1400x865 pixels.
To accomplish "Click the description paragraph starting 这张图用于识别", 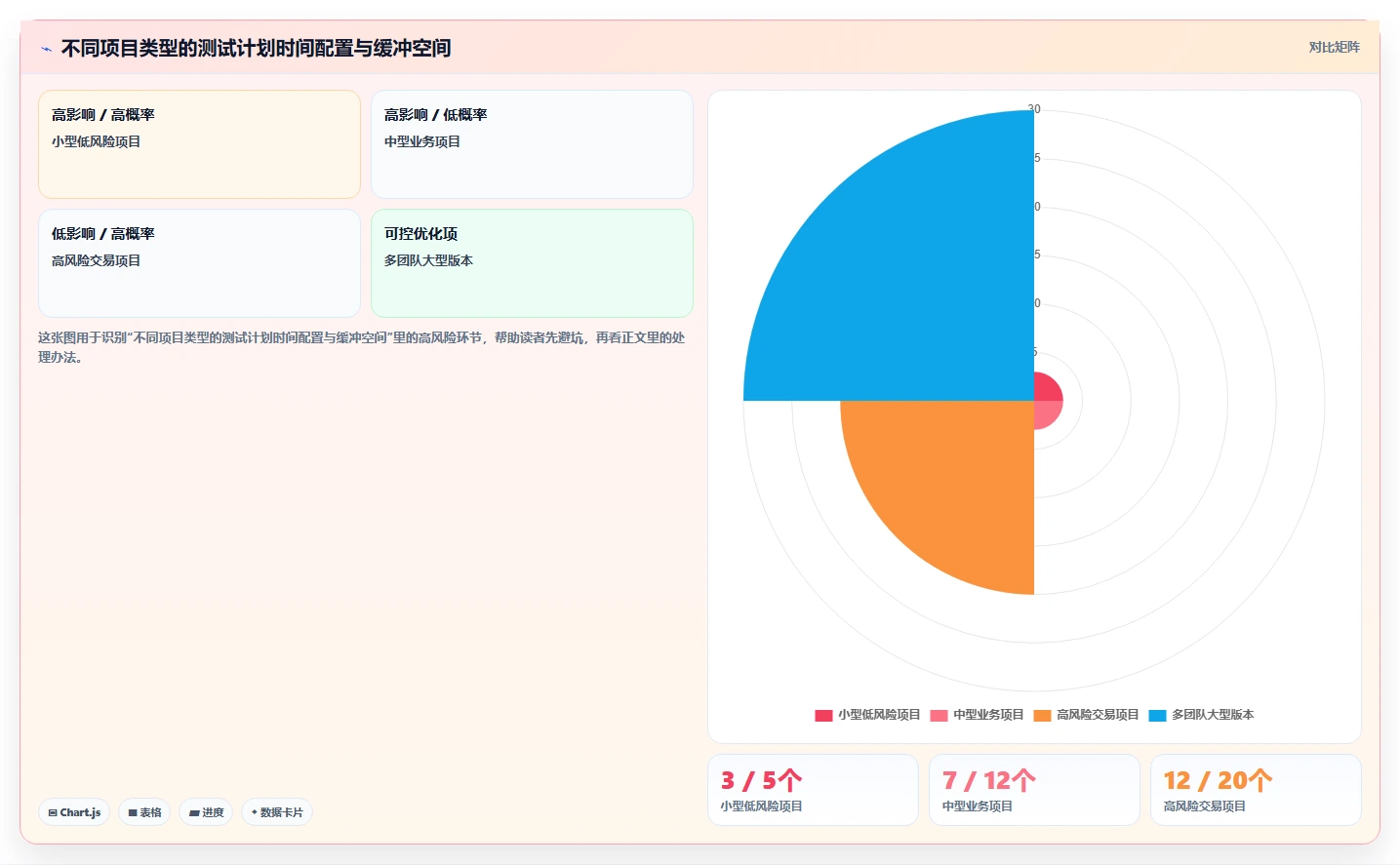I will pos(362,347).
